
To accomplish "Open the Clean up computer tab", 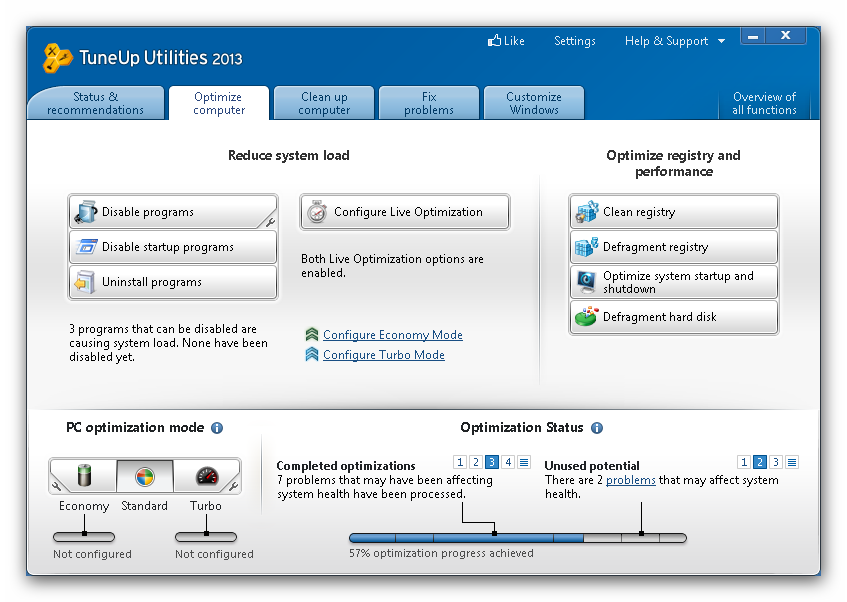I will click(x=324, y=103).
